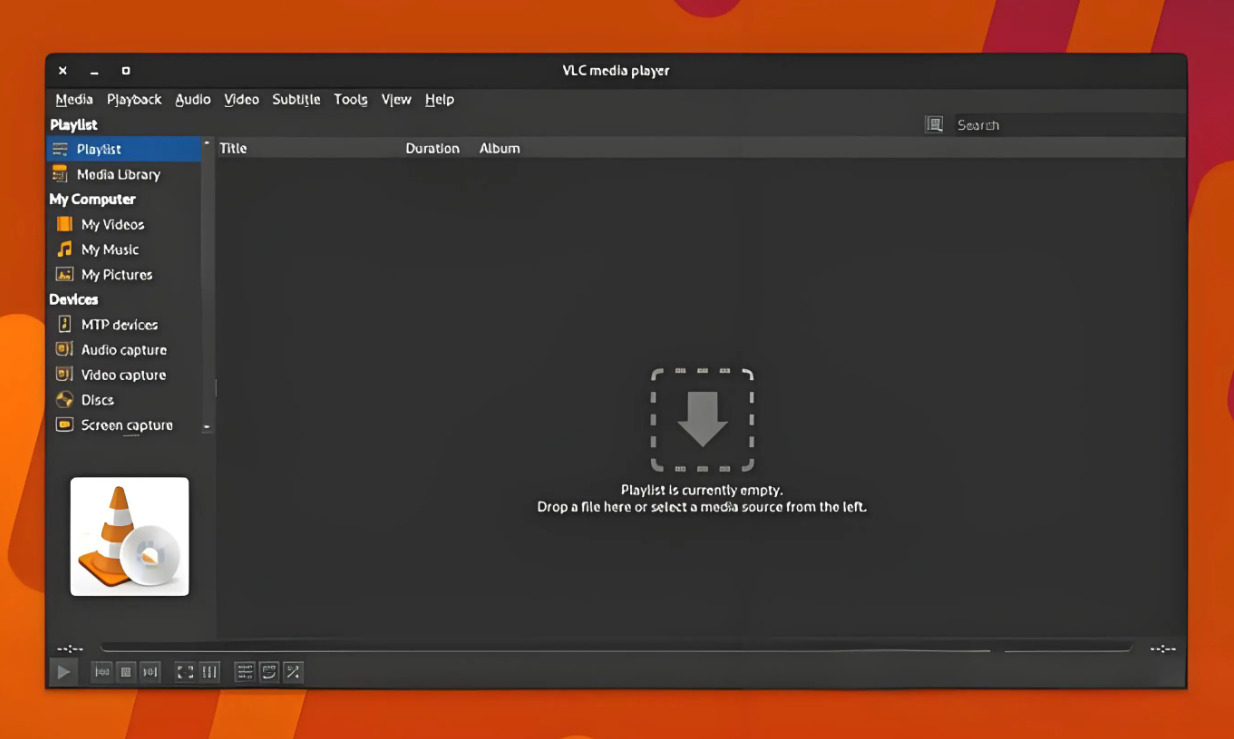Screen dimensions: 1234x739
Task: Select Playlist in the sidebar
Action: tap(124, 149)
